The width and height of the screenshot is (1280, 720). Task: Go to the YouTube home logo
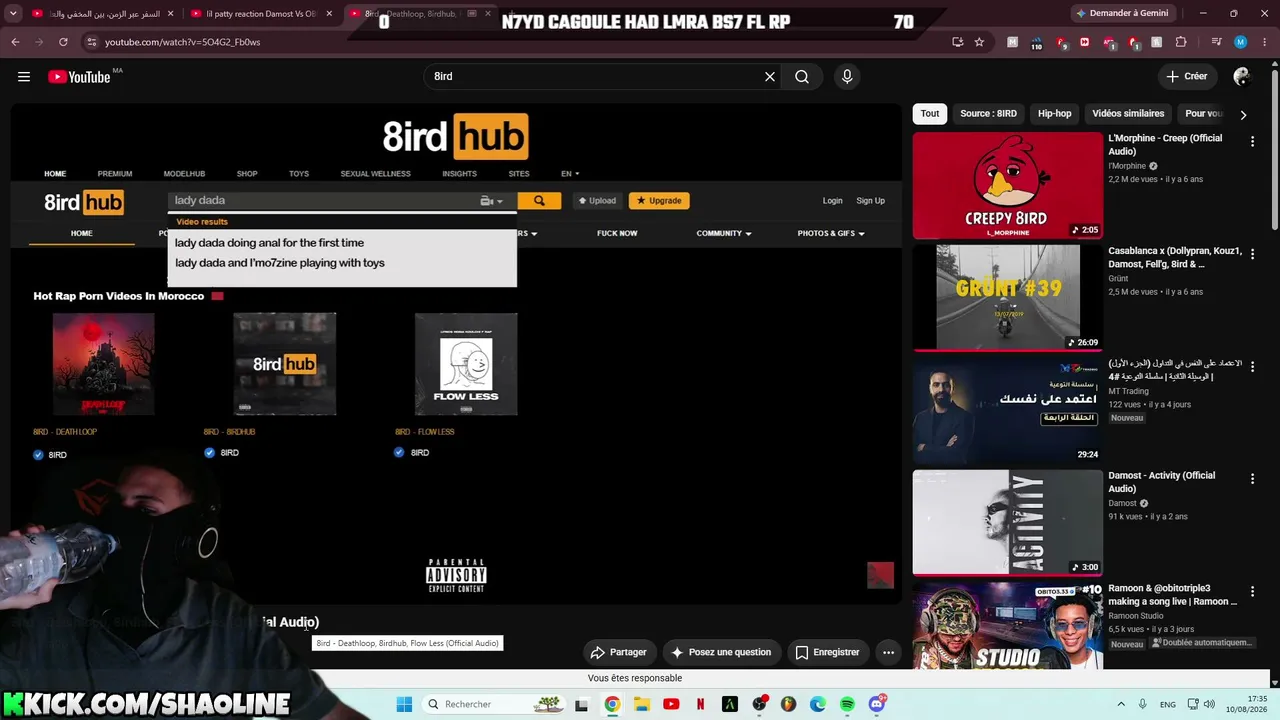(x=79, y=77)
